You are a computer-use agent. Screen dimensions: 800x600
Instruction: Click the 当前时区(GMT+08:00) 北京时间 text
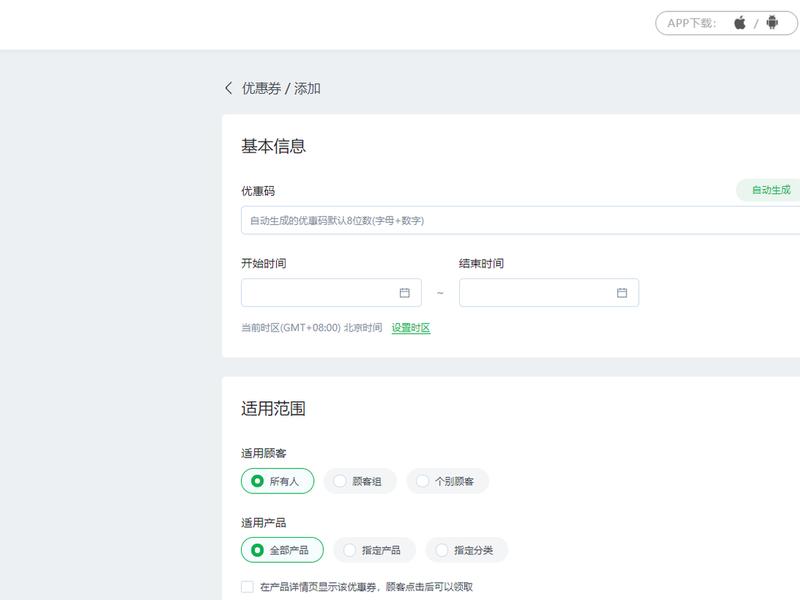coord(312,328)
